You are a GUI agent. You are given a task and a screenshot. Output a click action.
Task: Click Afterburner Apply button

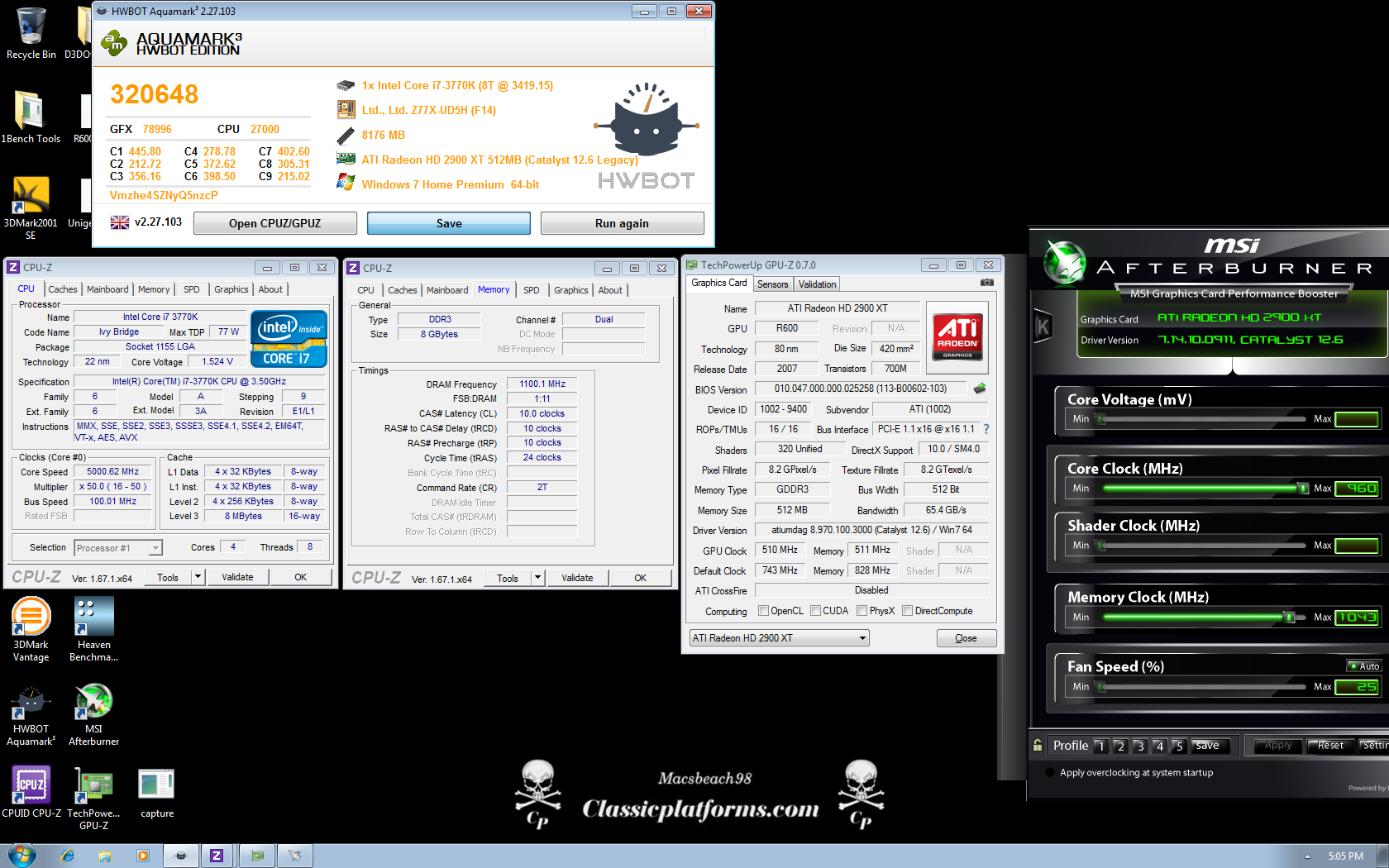point(1277,746)
